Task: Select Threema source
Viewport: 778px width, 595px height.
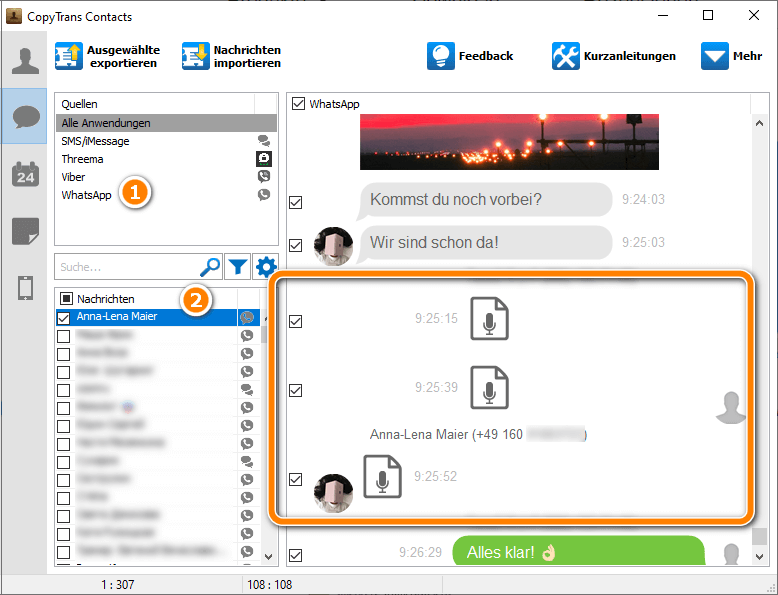Action: (x=166, y=159)
